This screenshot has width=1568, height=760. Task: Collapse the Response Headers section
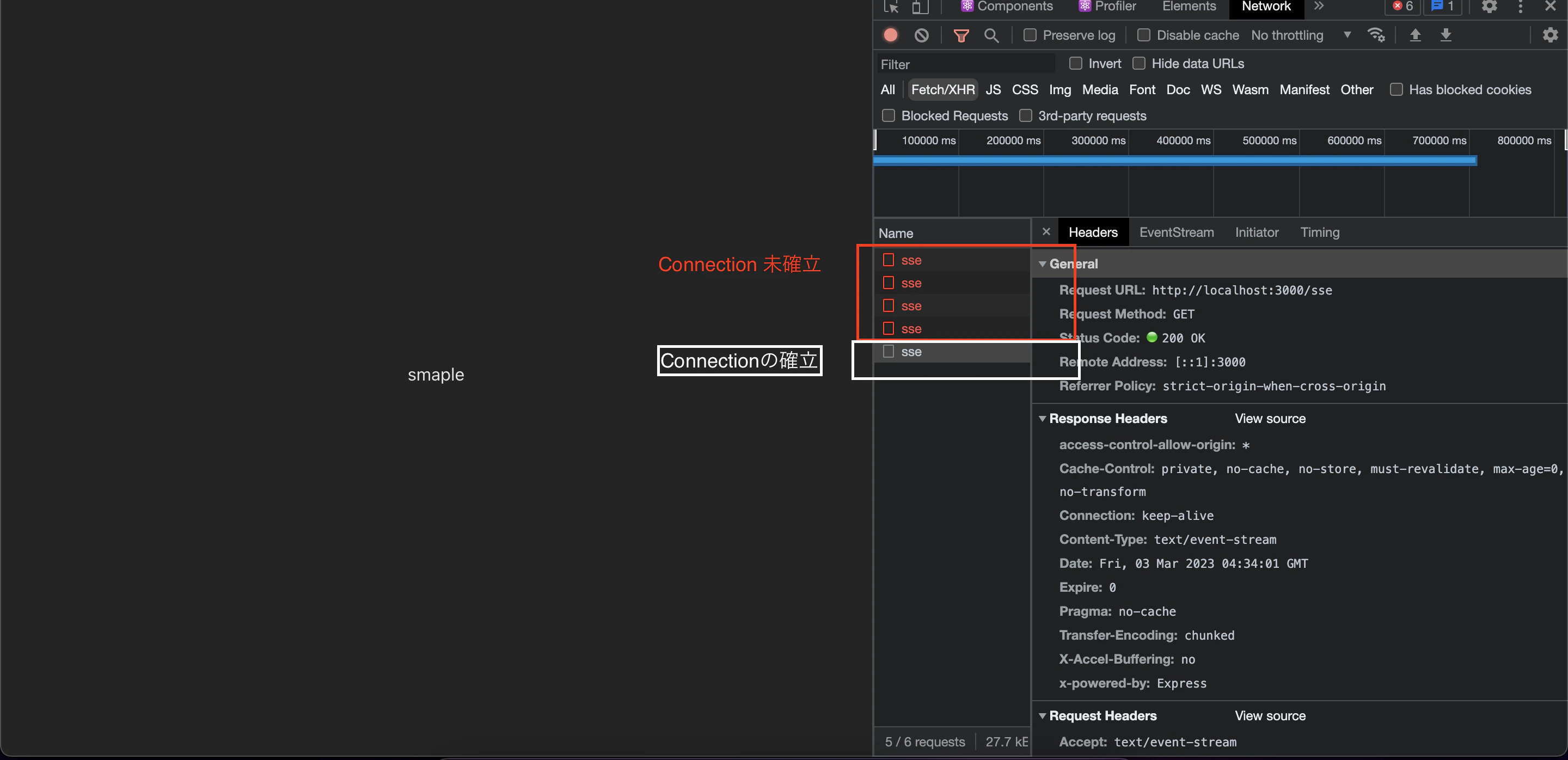[x=1042, y=419]
